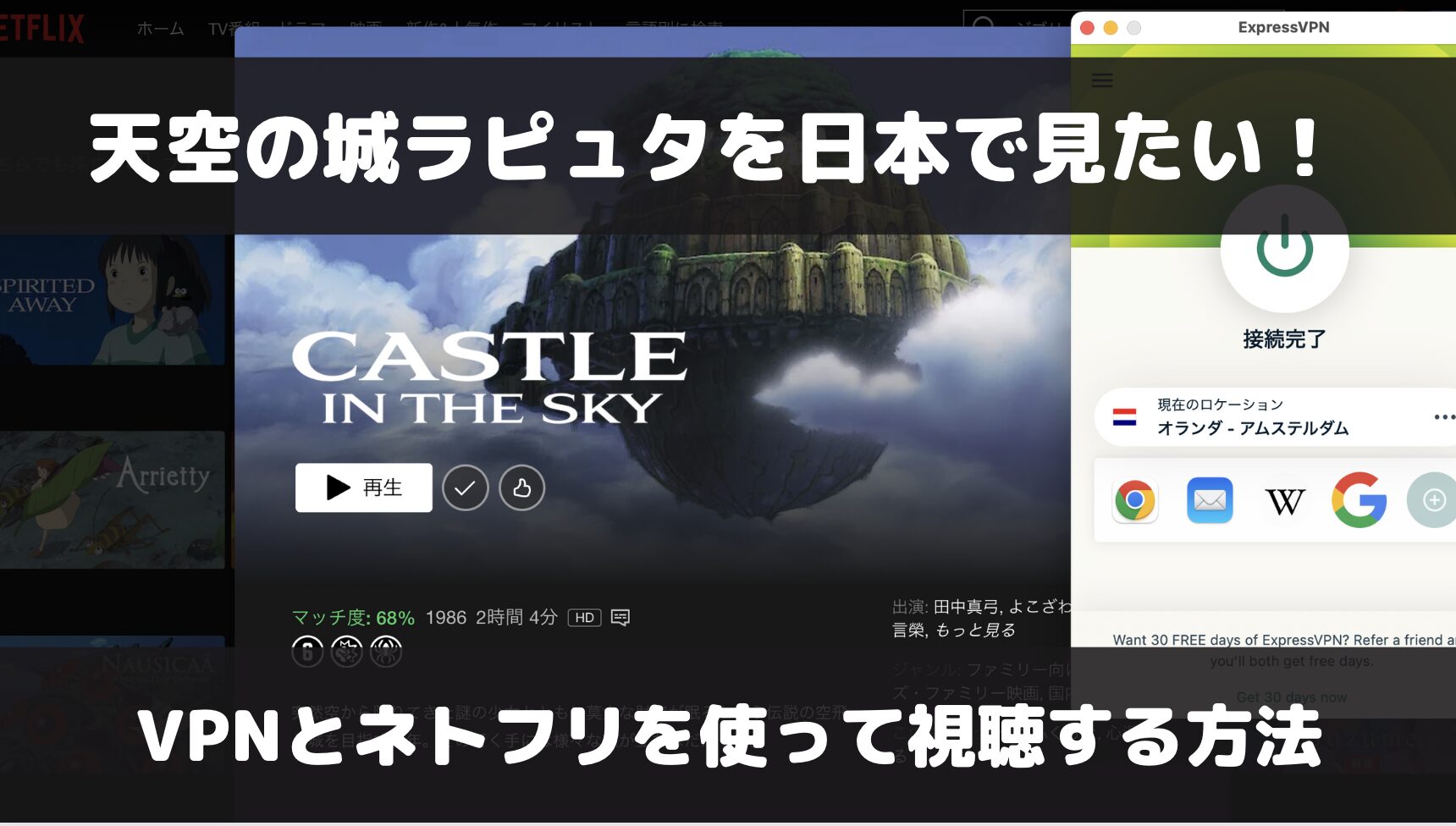Close the ExpressVPN window with red button
1456x826 pixels.
(1088, 28)
